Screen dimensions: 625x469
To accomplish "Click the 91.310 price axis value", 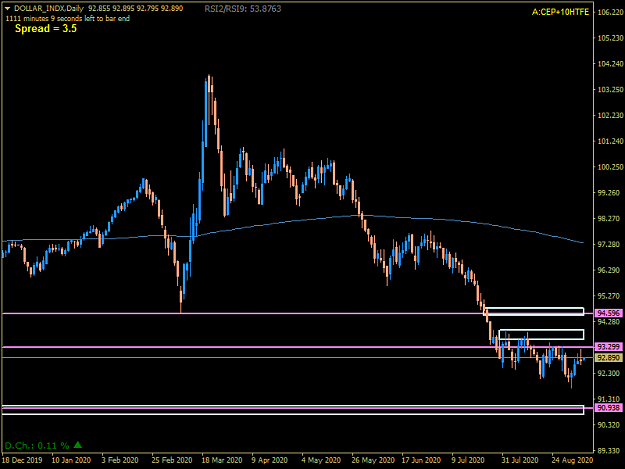I will click(x=609, y=399).
